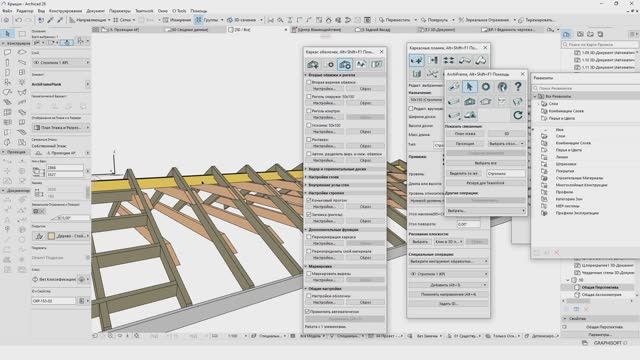Open the Выберите инструмент обработки dropdown
This screenshot has height=360, width=640.
[448, 261]
